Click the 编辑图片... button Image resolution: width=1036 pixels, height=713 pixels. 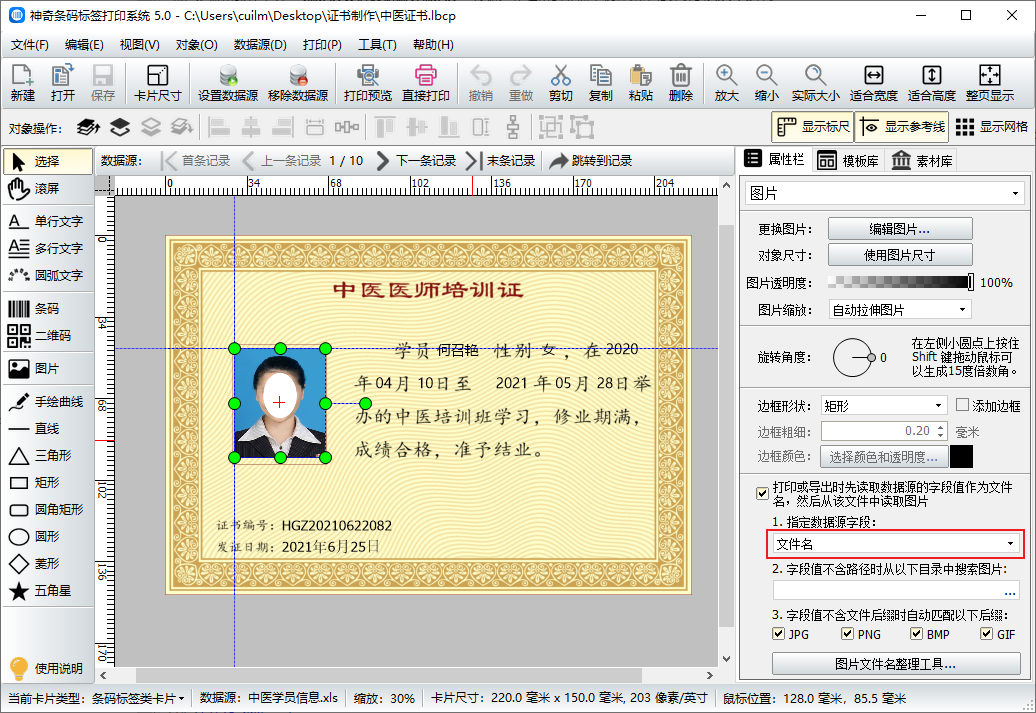point(899,229)
